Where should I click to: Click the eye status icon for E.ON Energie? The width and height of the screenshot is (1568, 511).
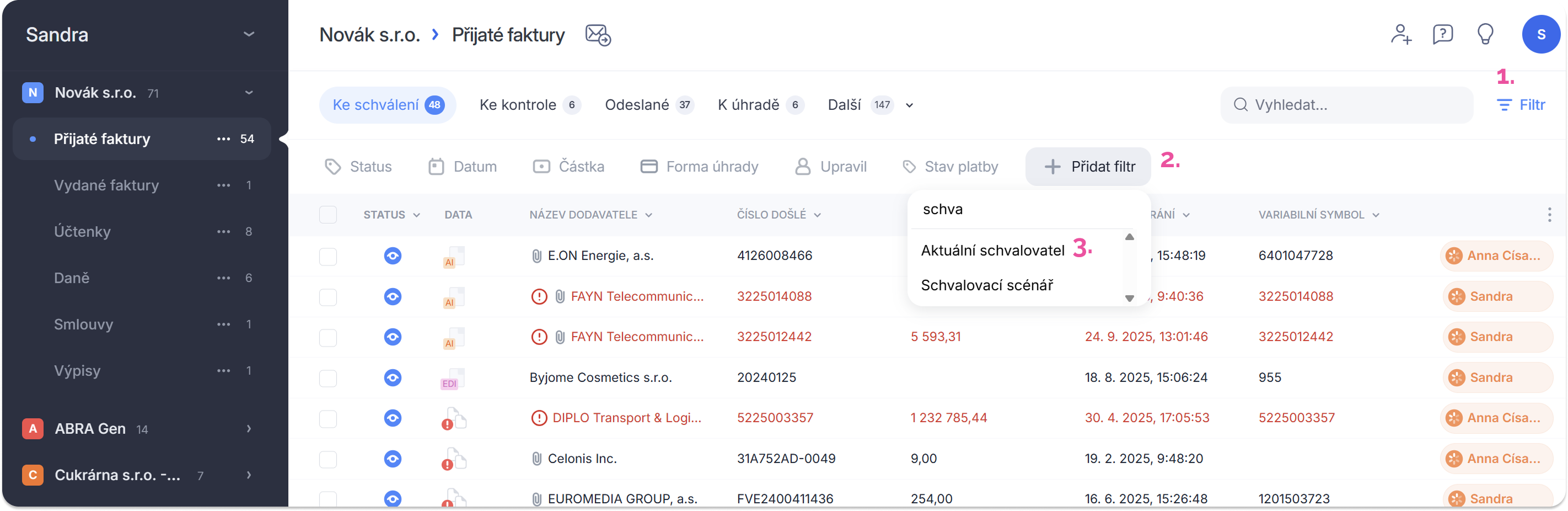point(393,256)
